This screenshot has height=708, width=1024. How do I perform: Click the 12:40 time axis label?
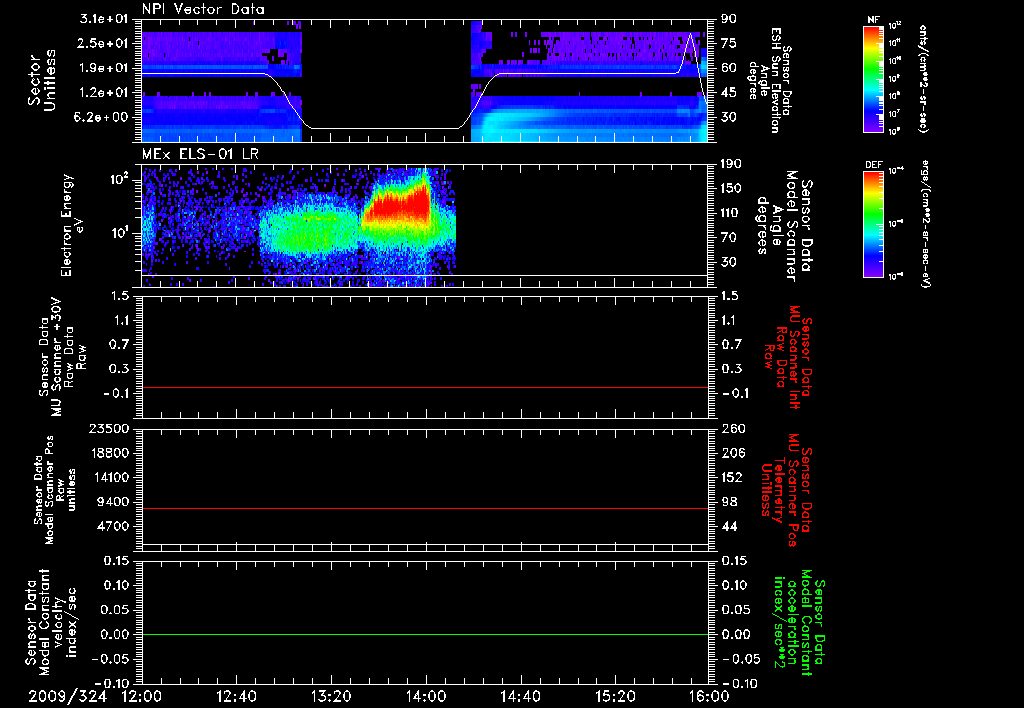(x=236, y=696)
